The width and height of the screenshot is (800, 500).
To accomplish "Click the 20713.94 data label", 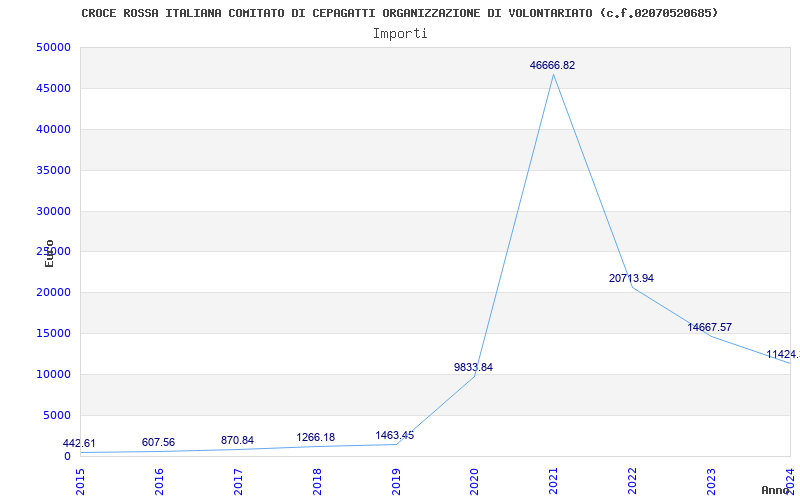I will click(x=631, y=278).
